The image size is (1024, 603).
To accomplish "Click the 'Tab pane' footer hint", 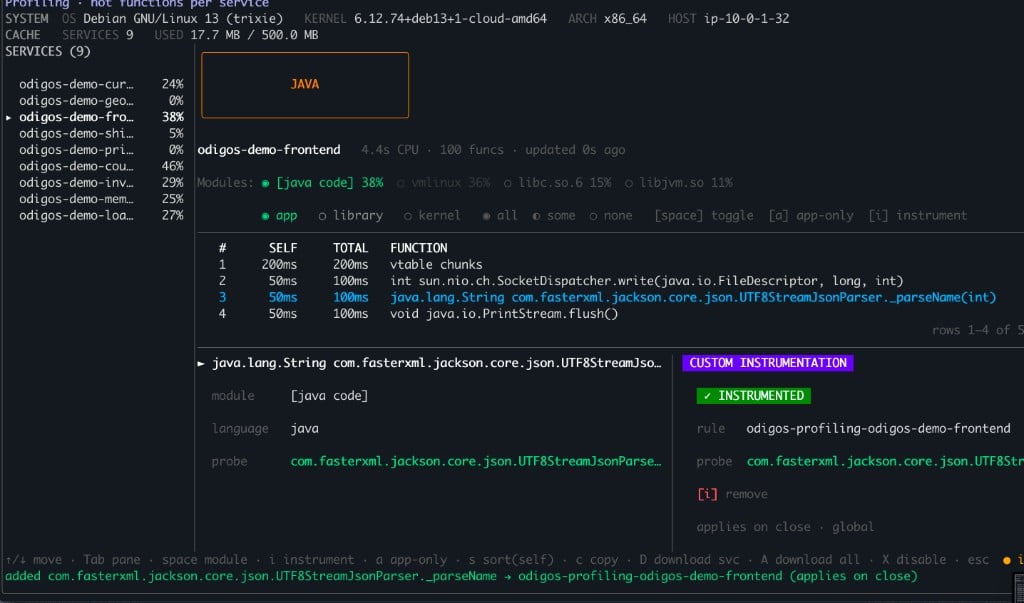I will [x=111, y=559].
